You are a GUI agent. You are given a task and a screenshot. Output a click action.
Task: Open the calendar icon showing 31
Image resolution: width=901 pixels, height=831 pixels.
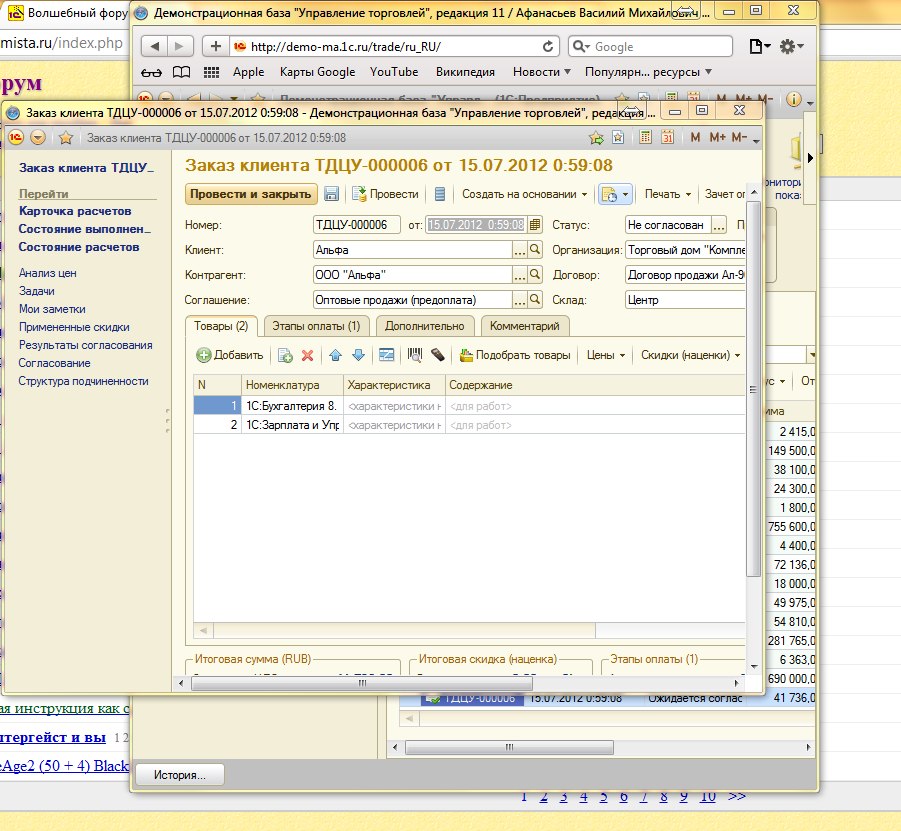pyautogui.click(x=667, y=137)
